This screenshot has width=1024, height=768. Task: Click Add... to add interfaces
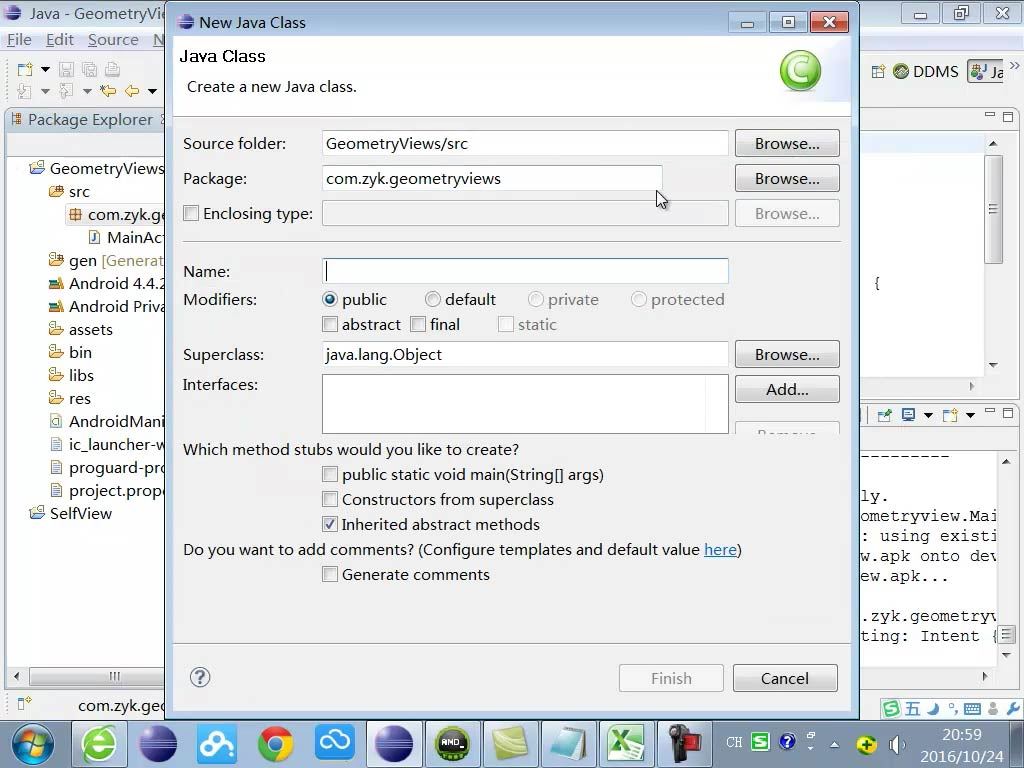coord(787,390)
